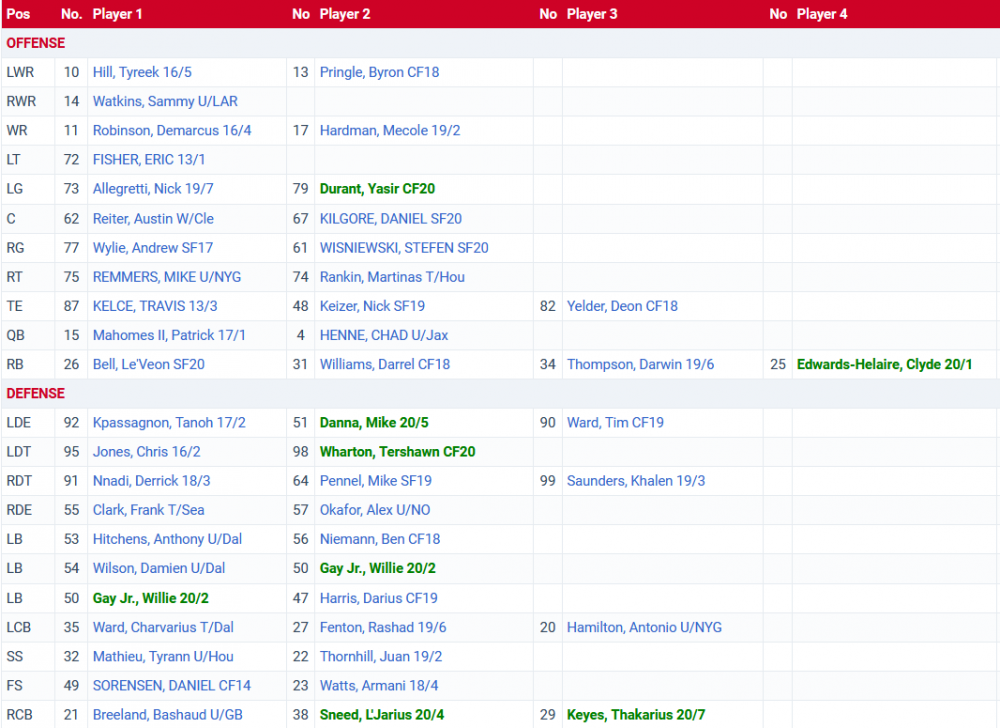Click Mahomes II, Patrick 17/1 link
The height and width of the screenshot is (728, 1000).
pos(169,335)
